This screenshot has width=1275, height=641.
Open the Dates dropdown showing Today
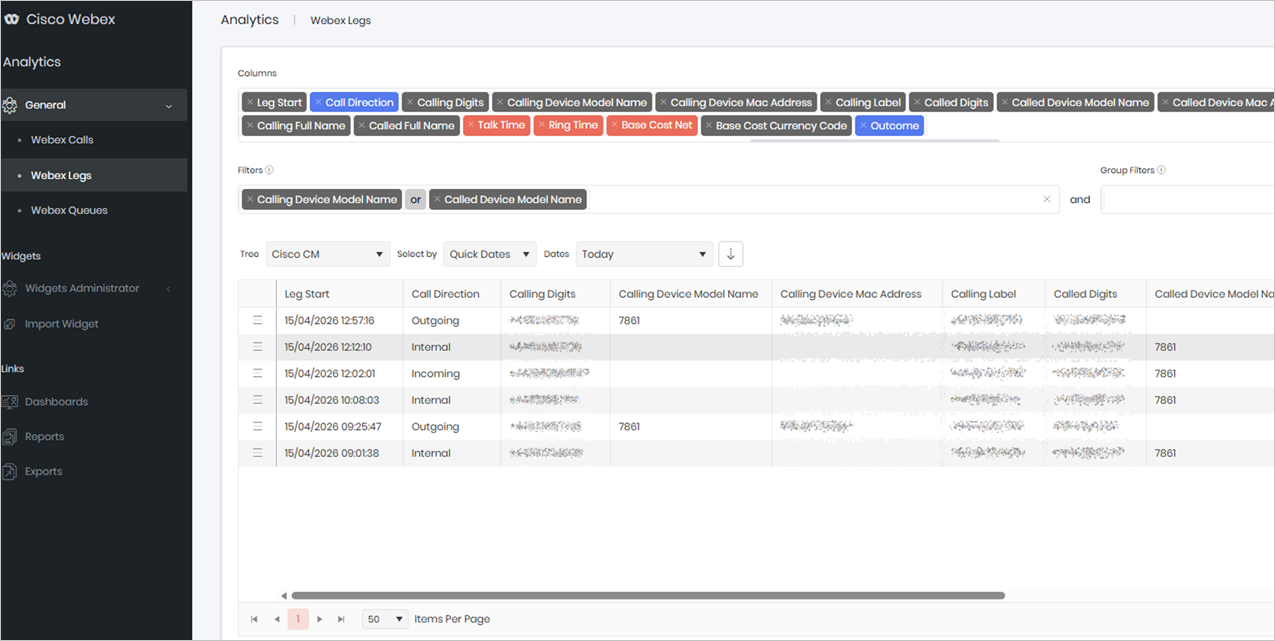pos(644,254)
